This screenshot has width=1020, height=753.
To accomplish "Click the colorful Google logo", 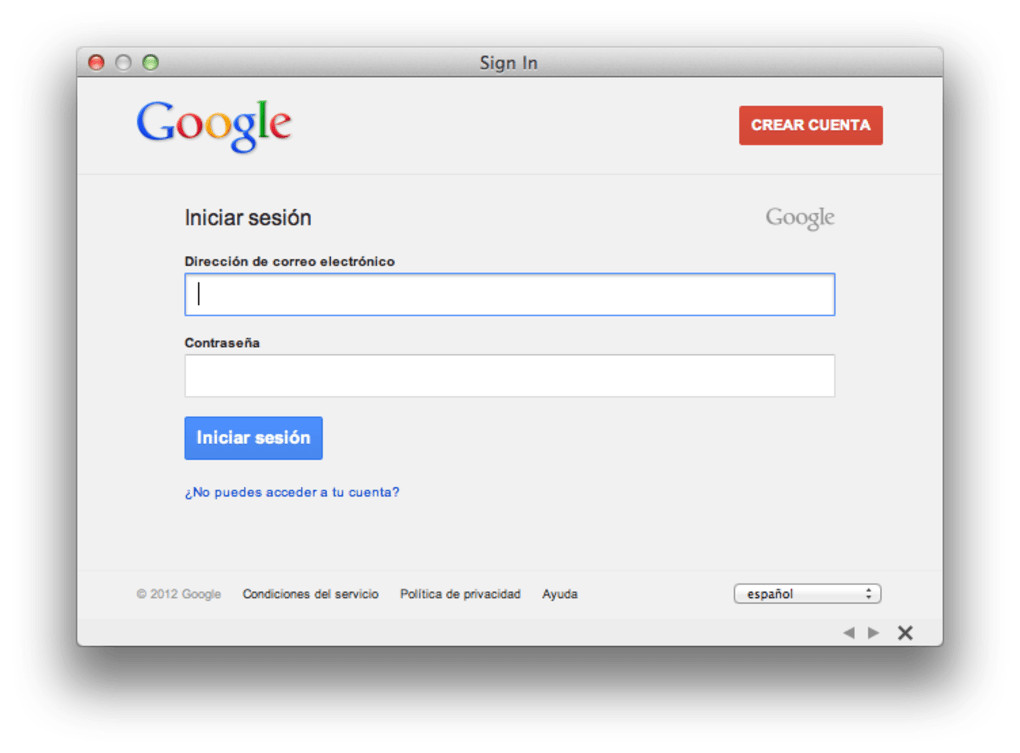I will [x=213, y=125].
